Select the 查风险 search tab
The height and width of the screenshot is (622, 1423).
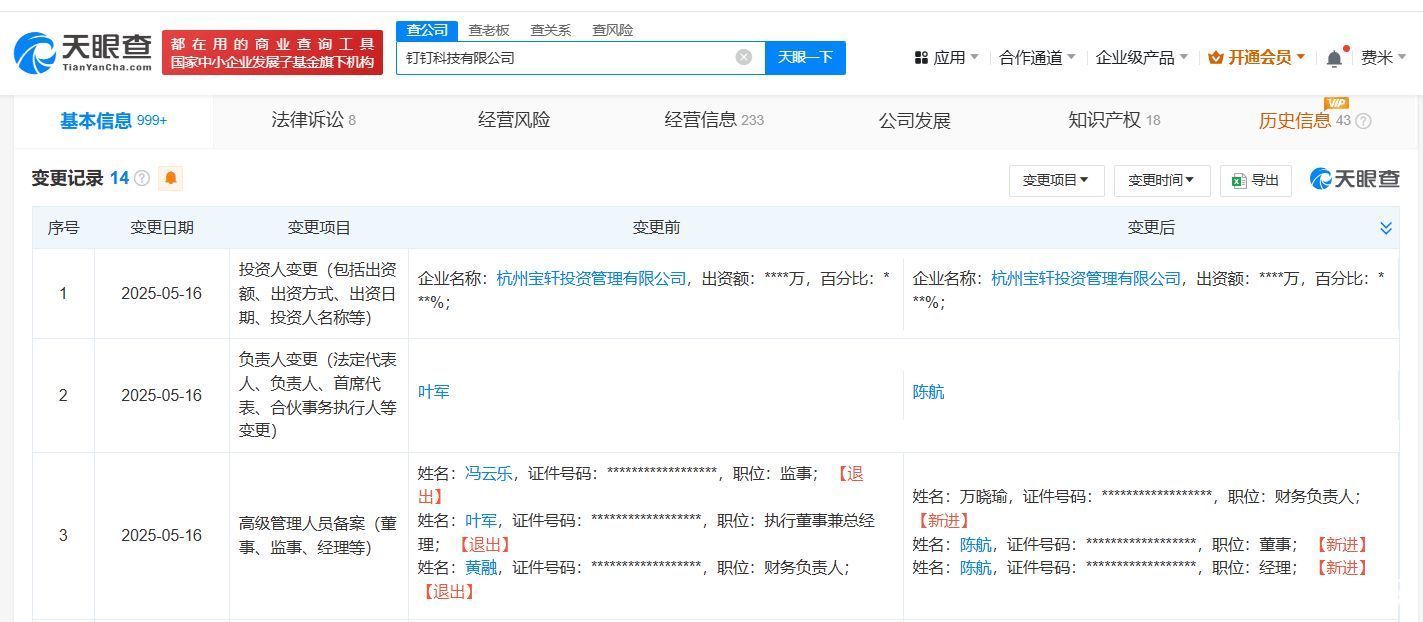click(612, 30)
